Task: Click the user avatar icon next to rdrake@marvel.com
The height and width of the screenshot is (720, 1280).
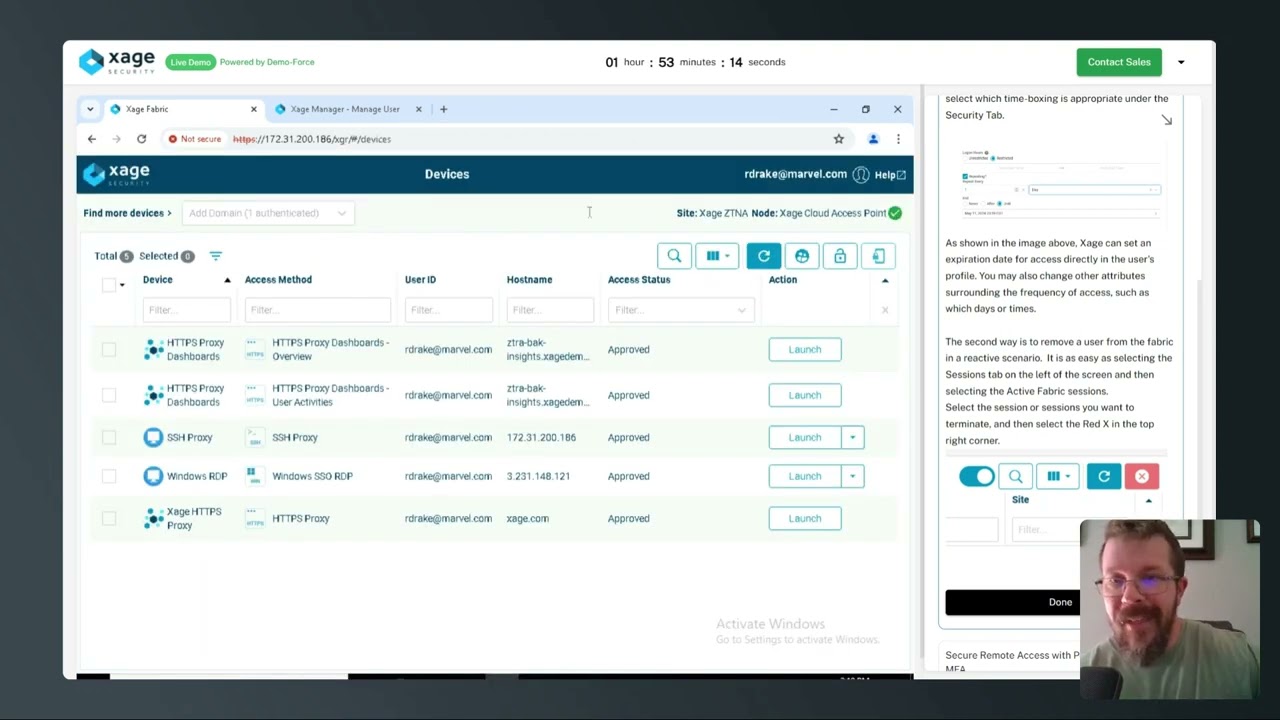Action: [x=861, y=174]
